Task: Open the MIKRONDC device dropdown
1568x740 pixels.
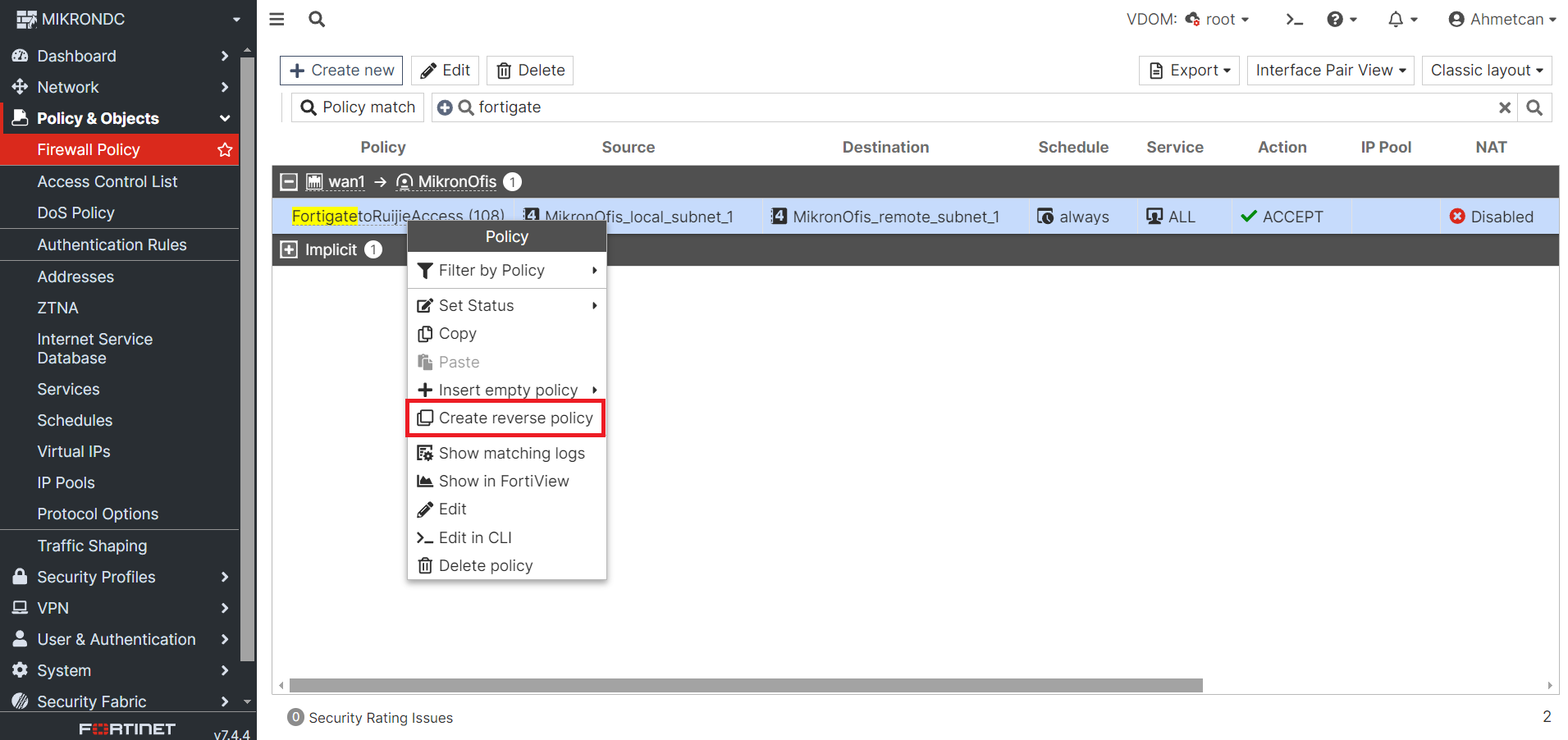Action: 128,19
